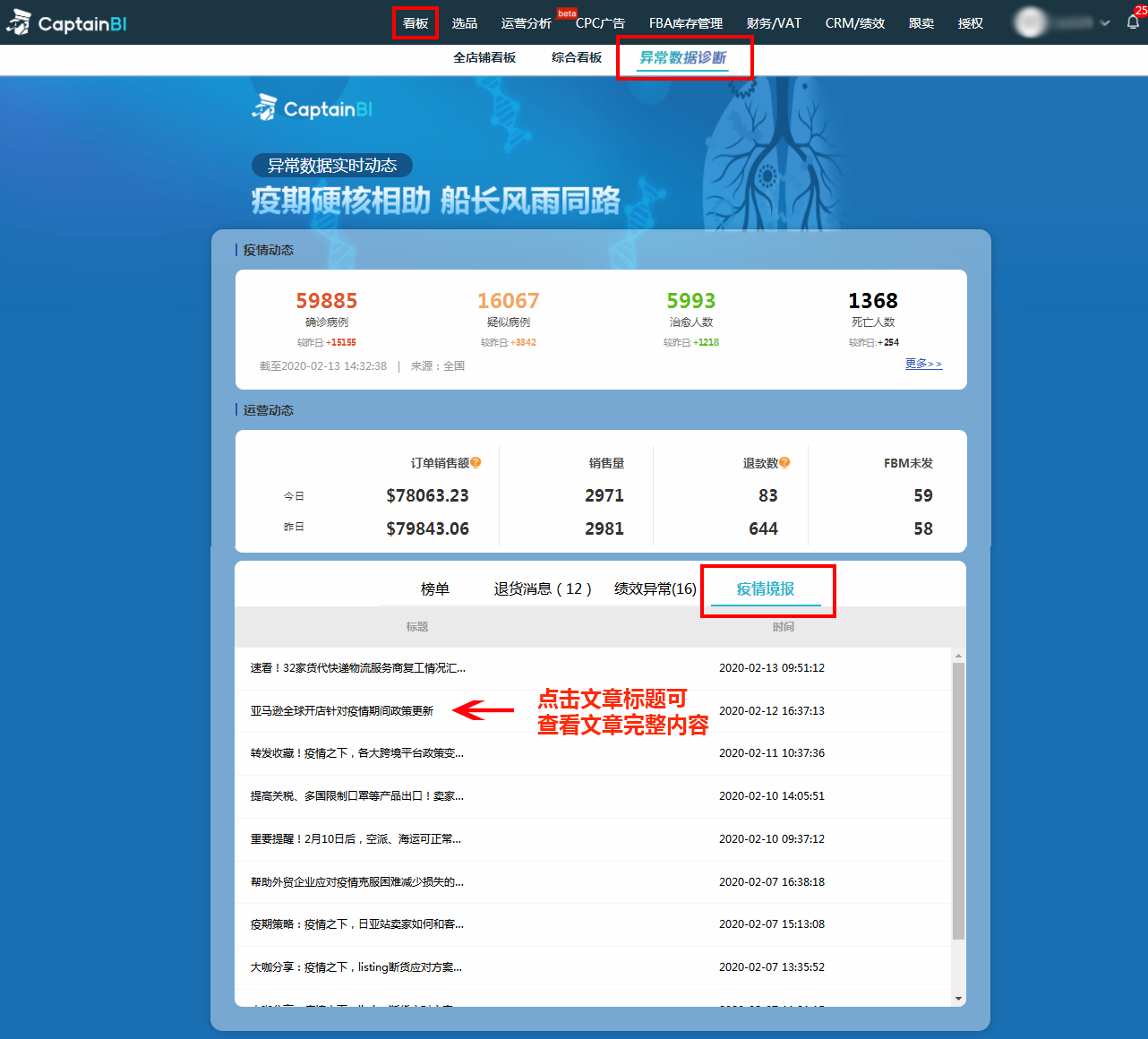The image size is (1148, 1039).
Task: Open article 帮助外贸企业应对疫情克服困难减少损失的
Action: (357, 882)
